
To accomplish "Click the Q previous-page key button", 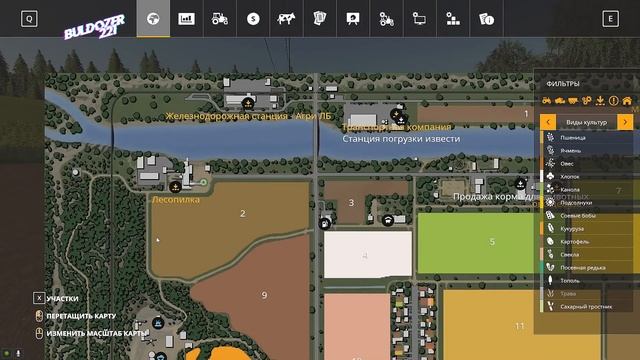I will coord(29,19).
